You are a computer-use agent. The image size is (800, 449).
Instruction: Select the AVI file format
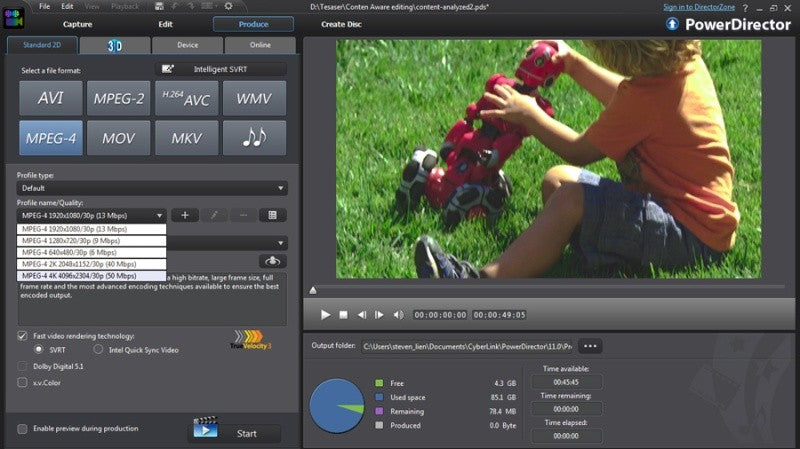[x=51, y=98]
